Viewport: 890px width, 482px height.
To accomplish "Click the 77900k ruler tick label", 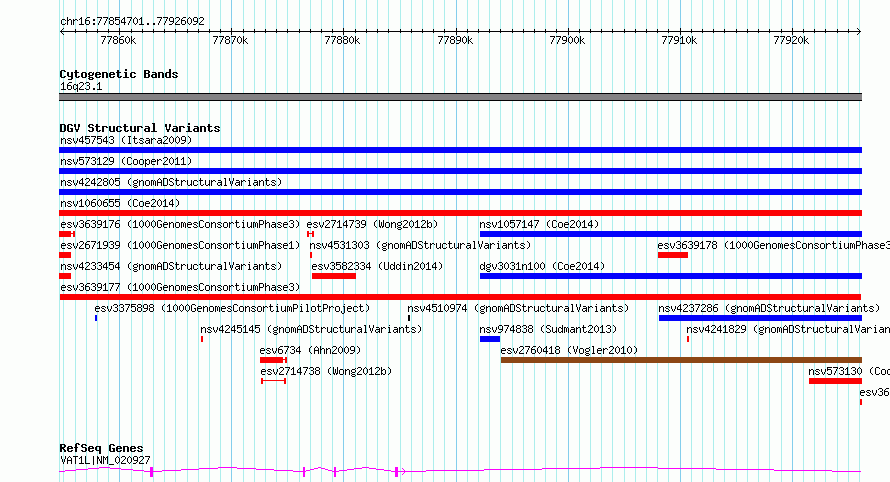I will [567, 40].
